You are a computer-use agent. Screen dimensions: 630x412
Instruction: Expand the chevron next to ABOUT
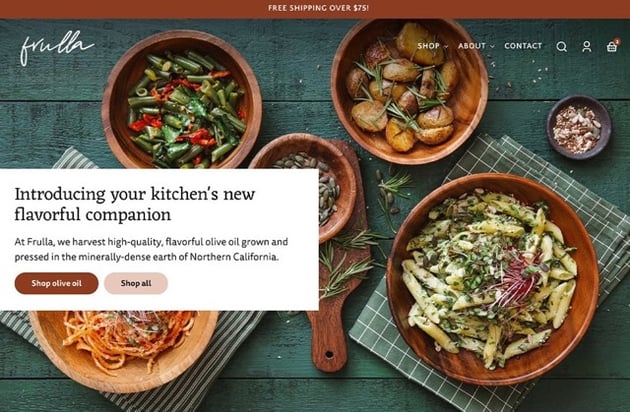click(x=492, y=47)
